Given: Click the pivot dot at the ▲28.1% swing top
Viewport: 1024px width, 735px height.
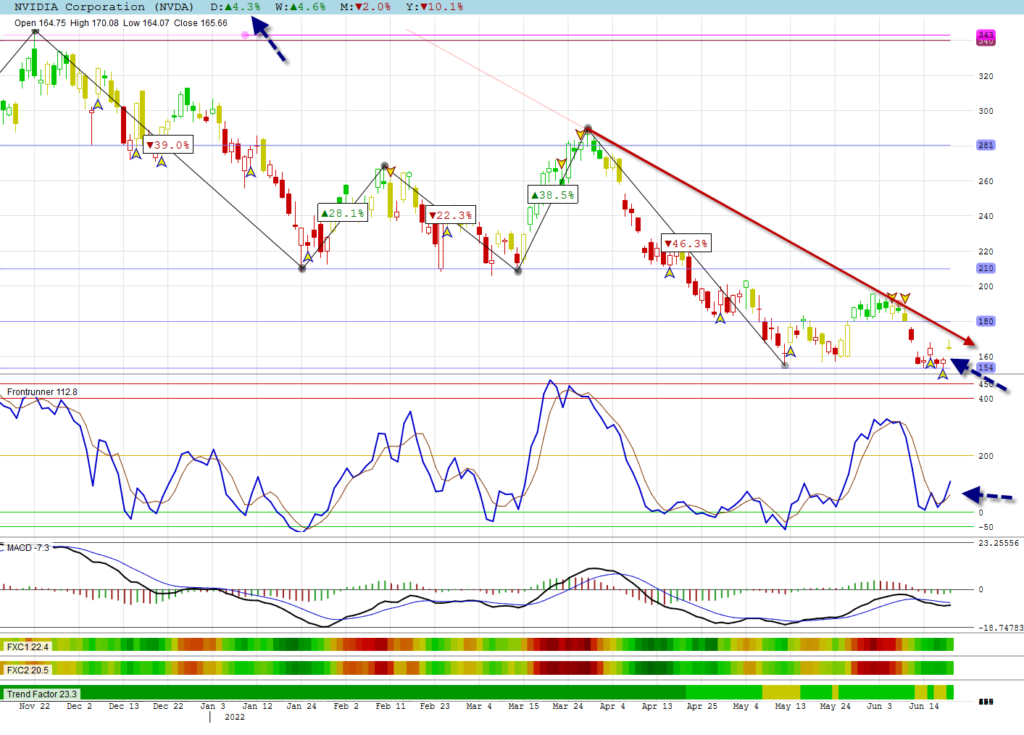Looking at the screenshot, I should pos(385,166).
